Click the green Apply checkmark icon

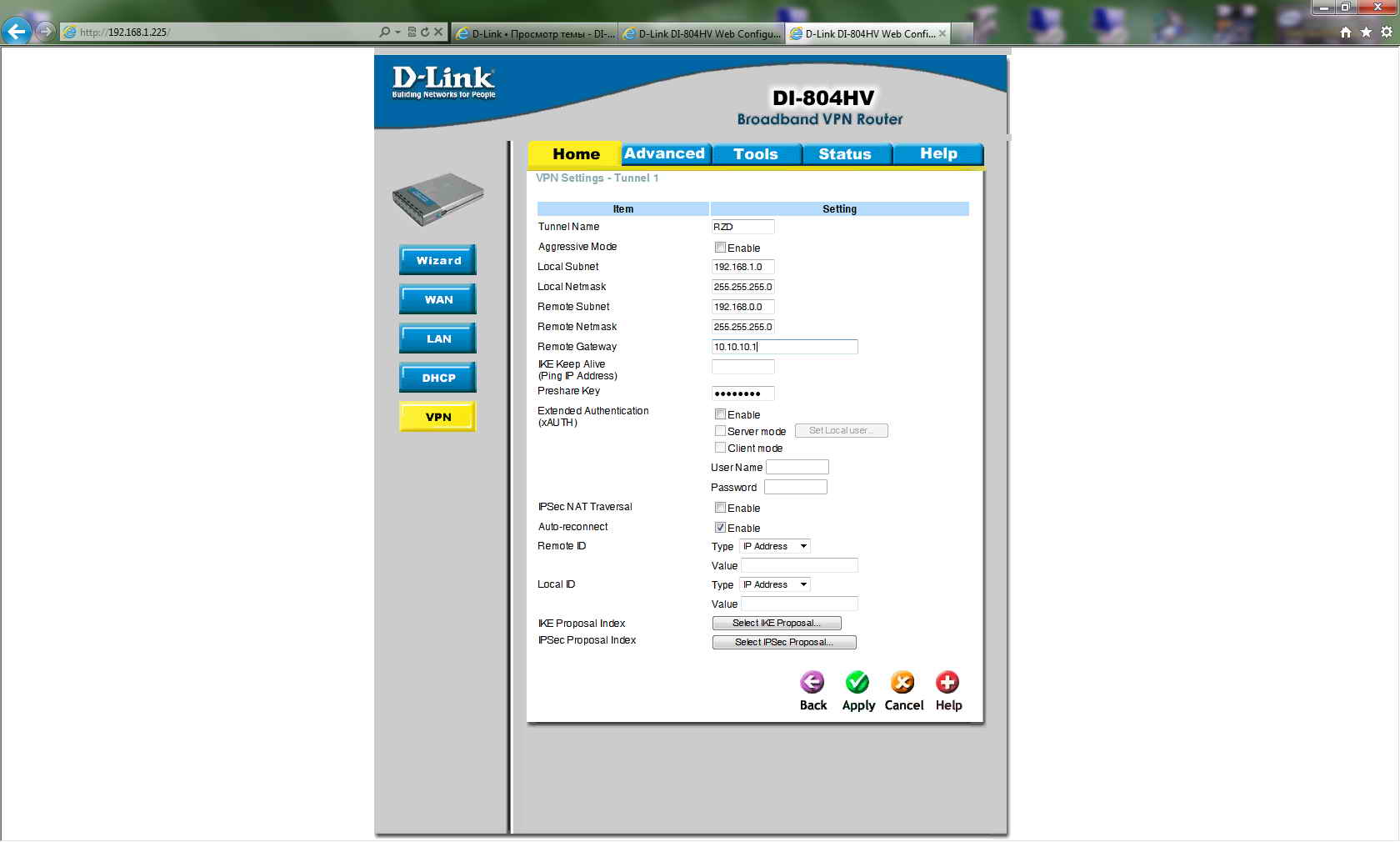tap(857, 683)
